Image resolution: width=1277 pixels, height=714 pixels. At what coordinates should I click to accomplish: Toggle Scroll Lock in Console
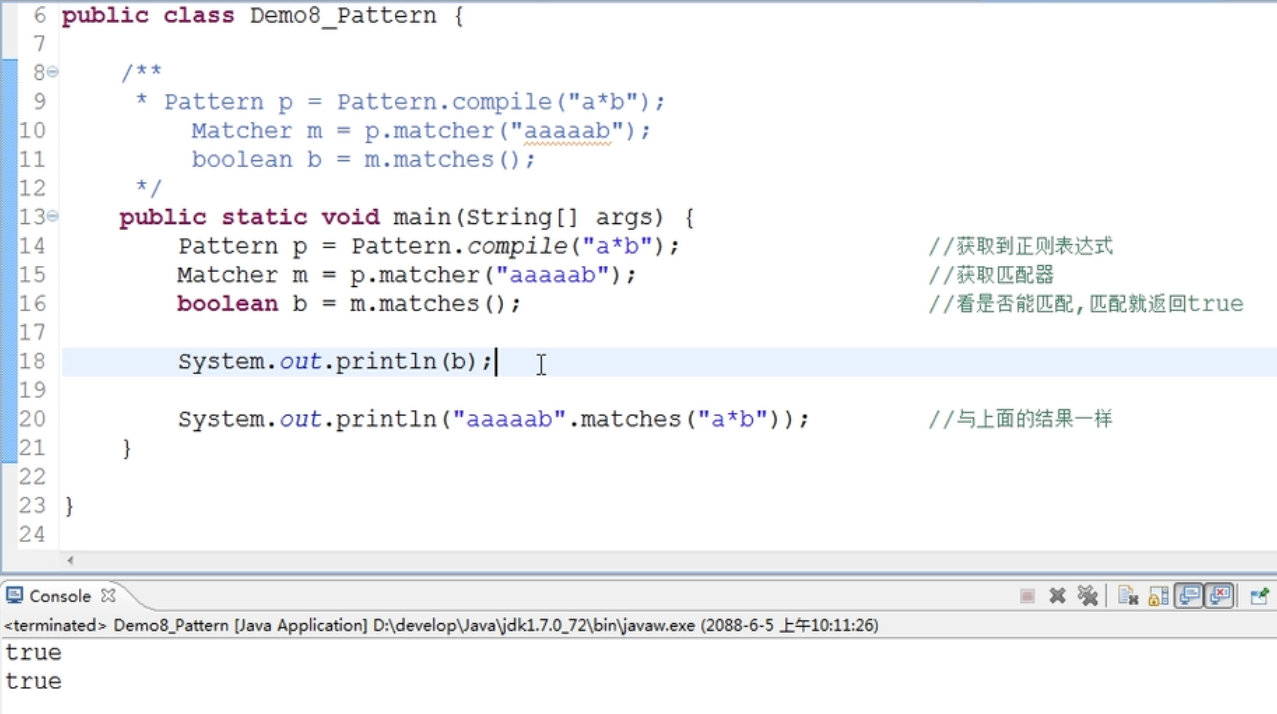pos(1158,596)
